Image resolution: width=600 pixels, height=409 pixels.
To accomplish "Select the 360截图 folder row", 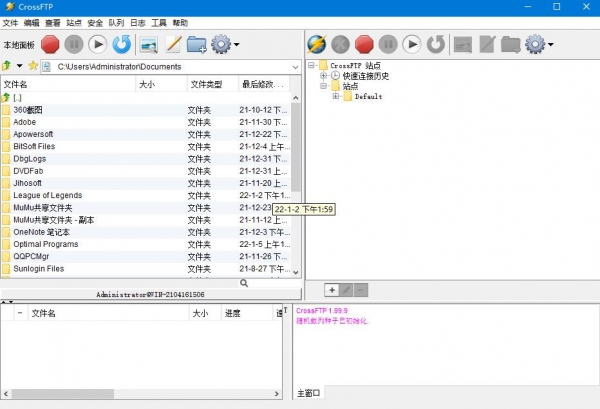I will [x=145, y=110].
